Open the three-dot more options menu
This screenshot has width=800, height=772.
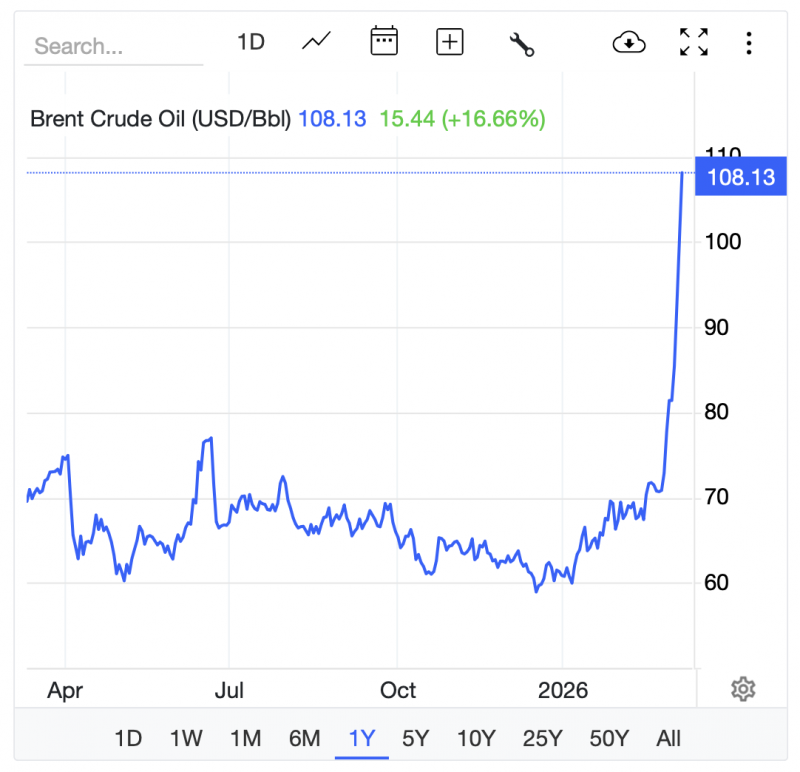749,42
